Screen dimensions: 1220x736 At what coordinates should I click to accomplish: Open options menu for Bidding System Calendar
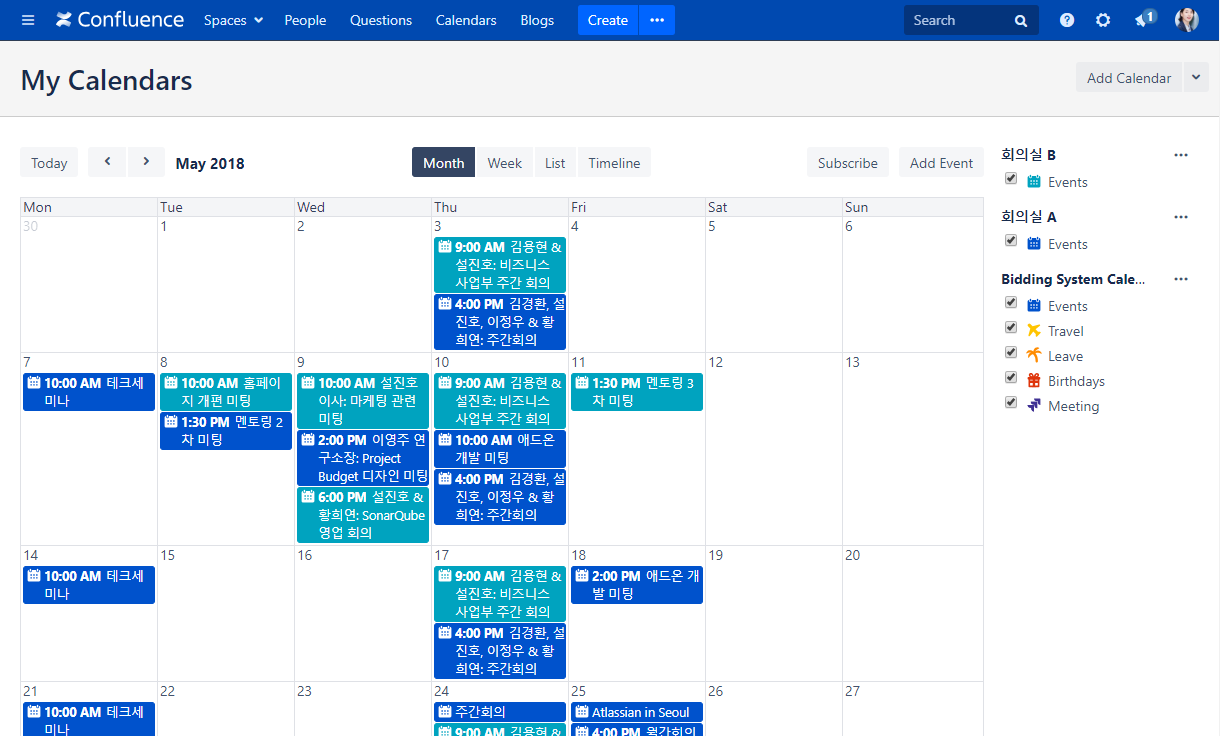(1181, 279)
